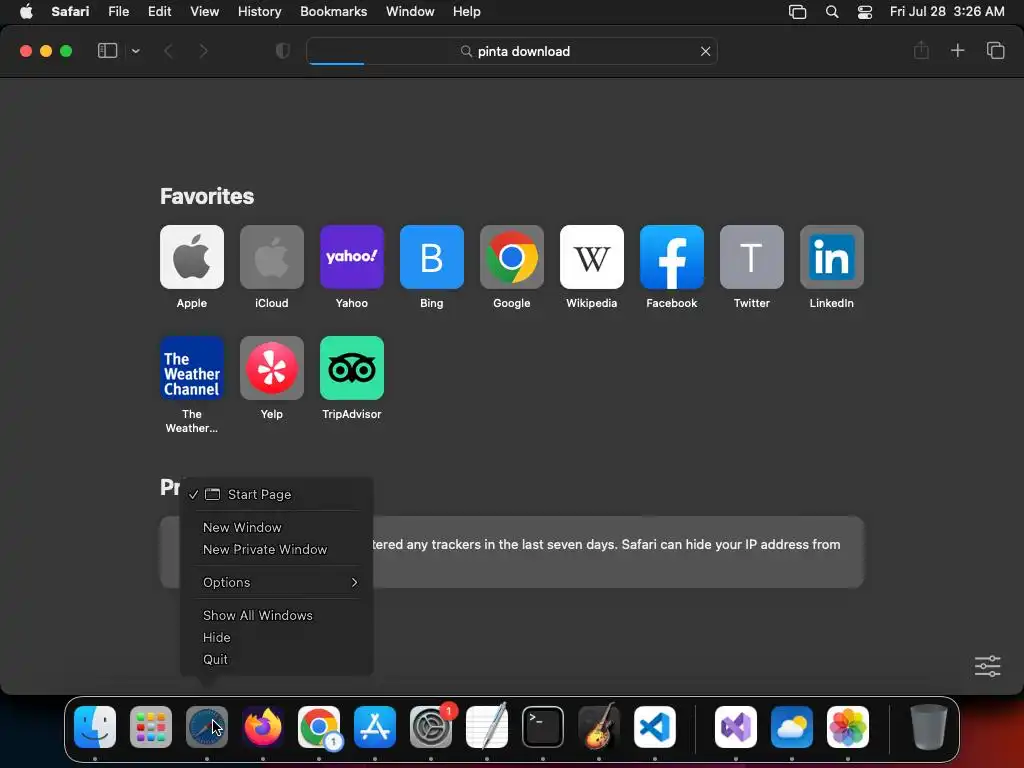Open the File menu

pyautogui.click(x=118, y=11)
